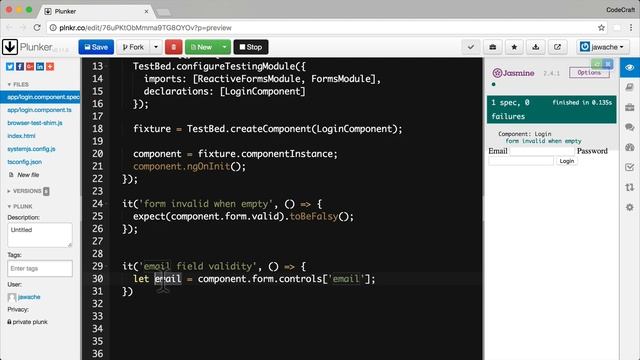
Task: Create a new plunk with New
Action: [202, 47]
